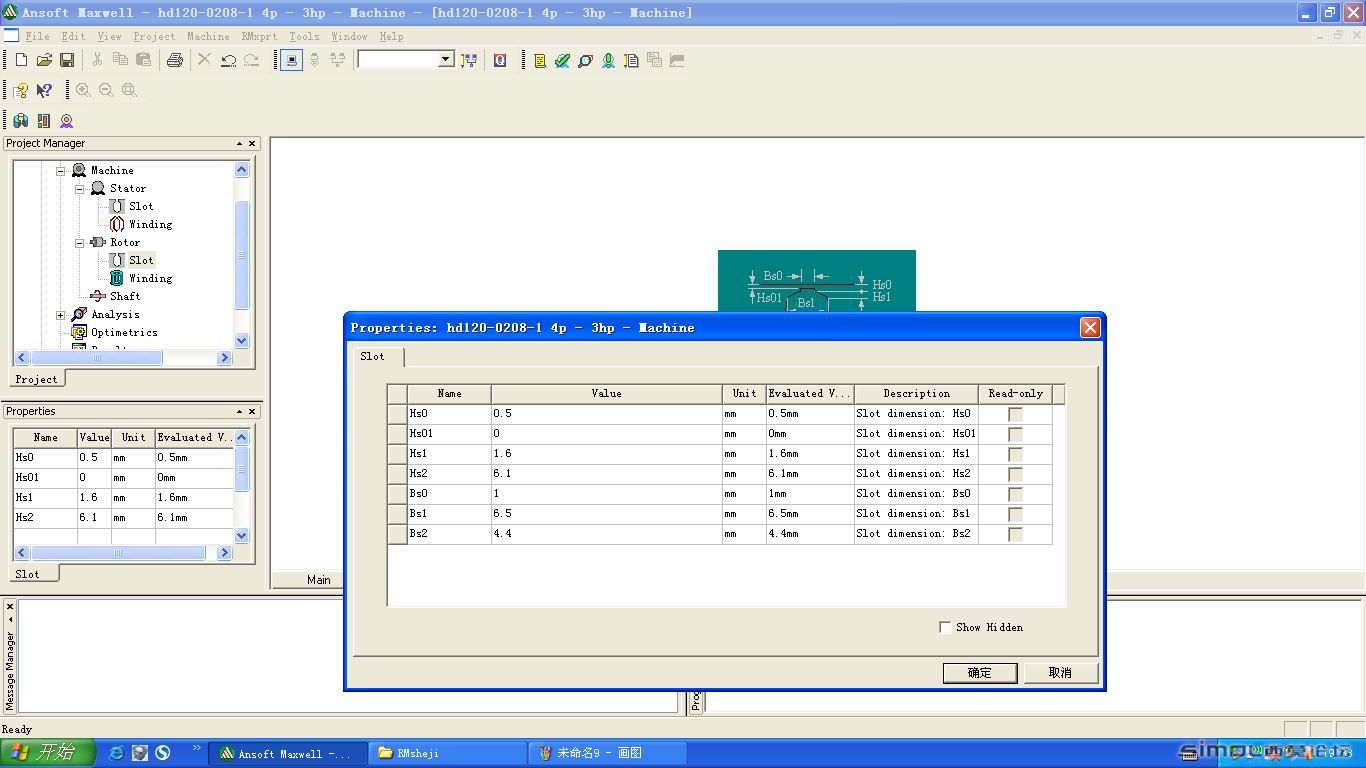Enable the Show Hidden checkbox

[945, 627]
